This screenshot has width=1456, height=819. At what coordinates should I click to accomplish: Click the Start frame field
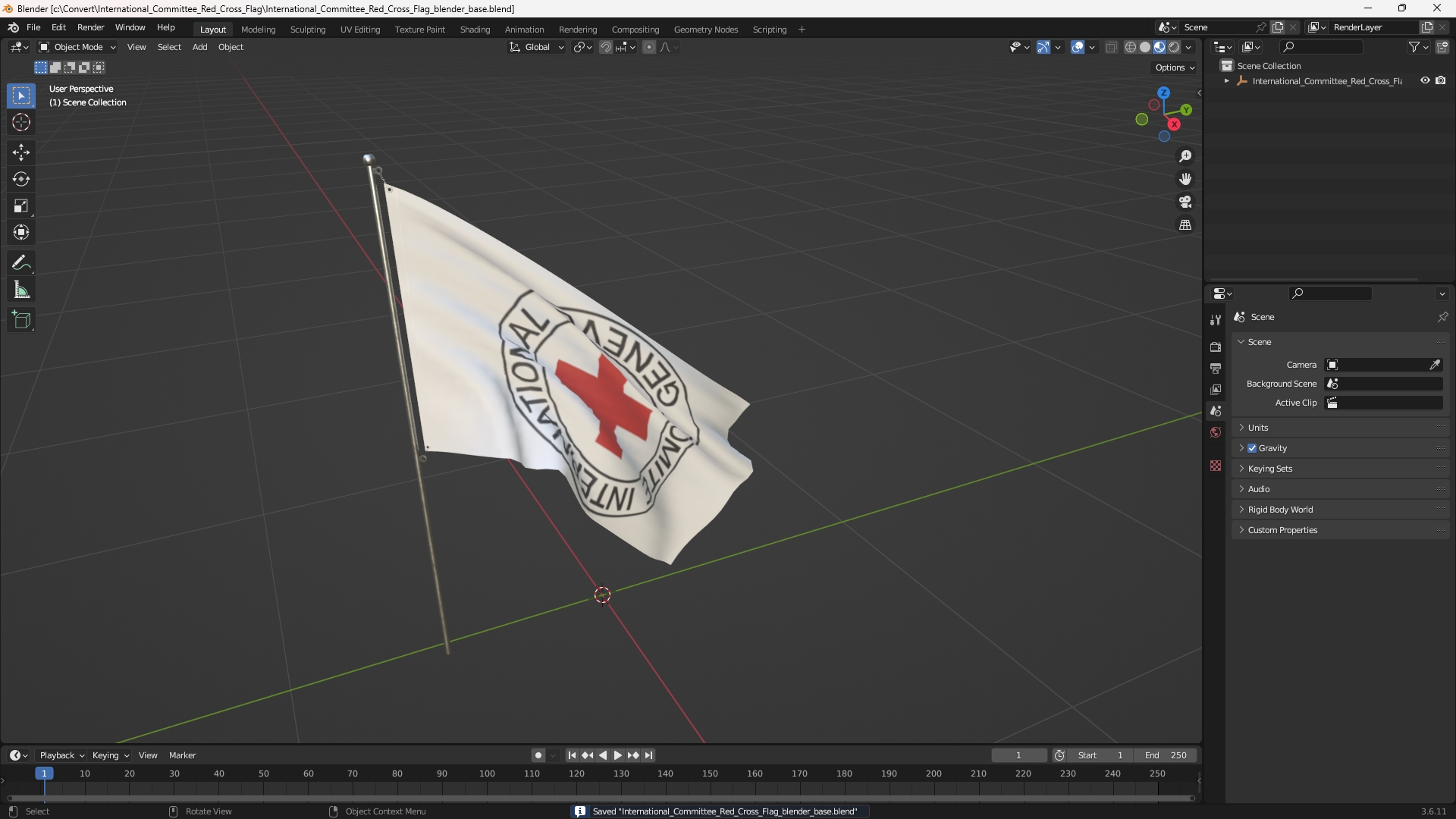(1100, 755)
